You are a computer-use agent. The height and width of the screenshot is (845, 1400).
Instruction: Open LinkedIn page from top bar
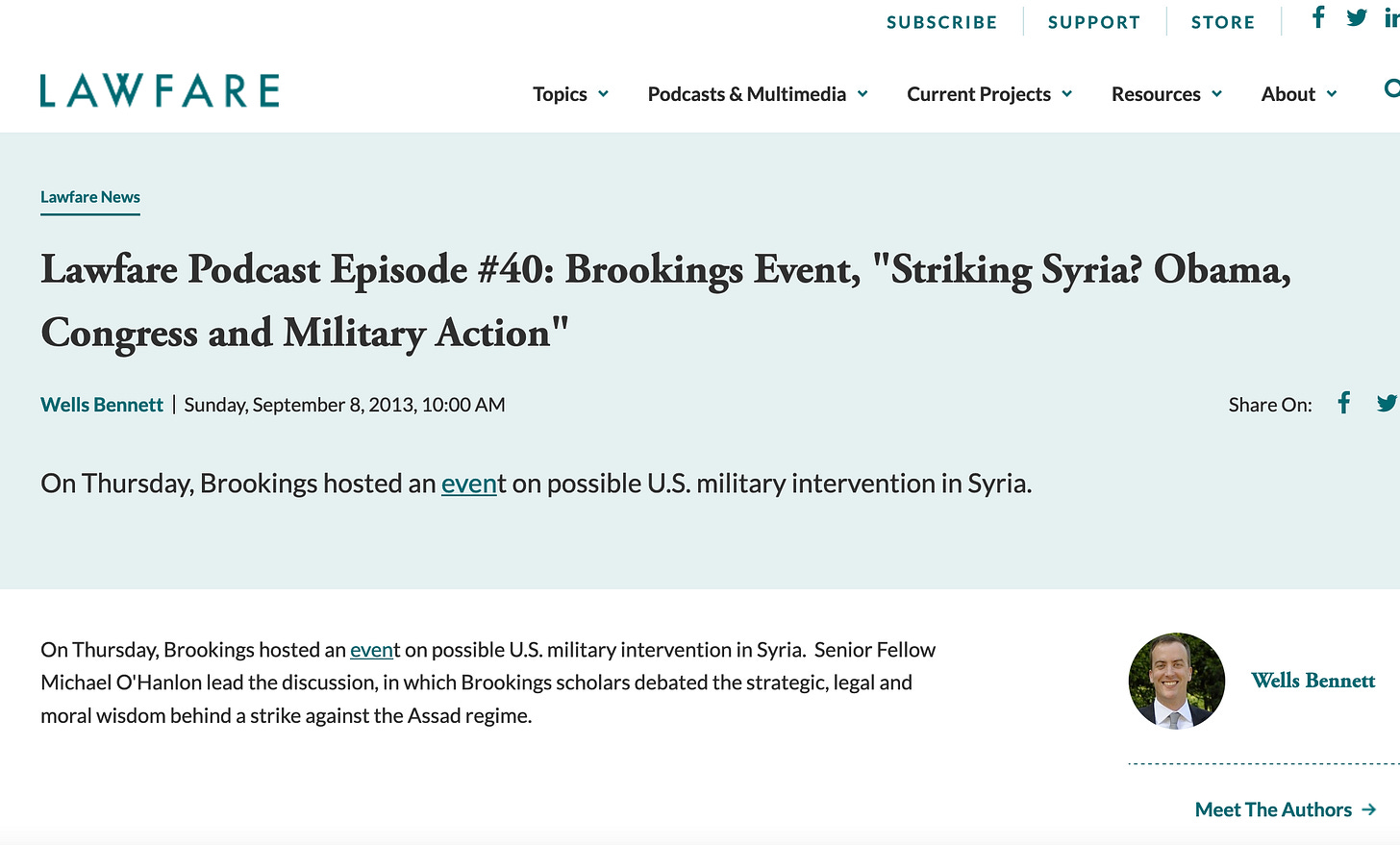click(x=1391, y=17)
